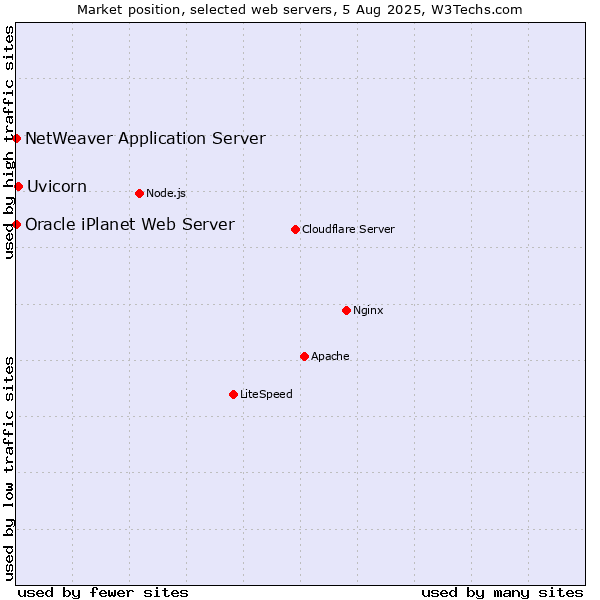Click the "LiteSpeed" label text
Screen dimensions: 600x600
(266, 394)
